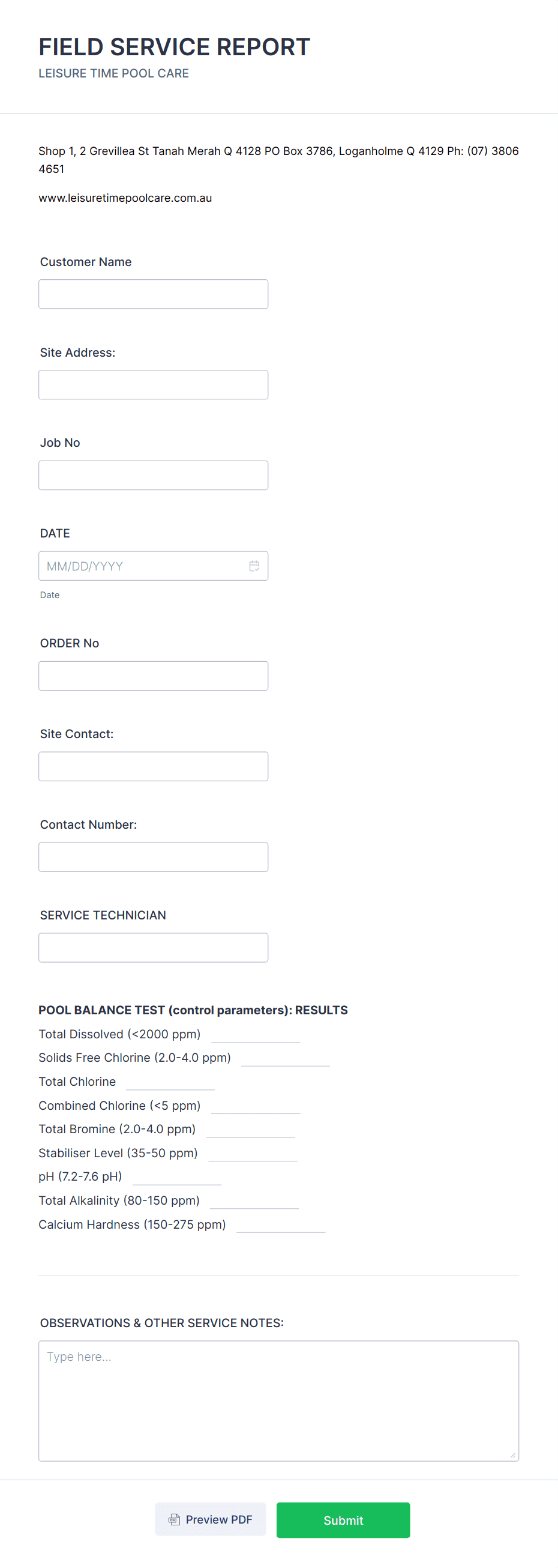The height and width of the screenshot is (1568, 558).
Task: Click the Calcium Hardness result blank
Action: [281, 1224]
